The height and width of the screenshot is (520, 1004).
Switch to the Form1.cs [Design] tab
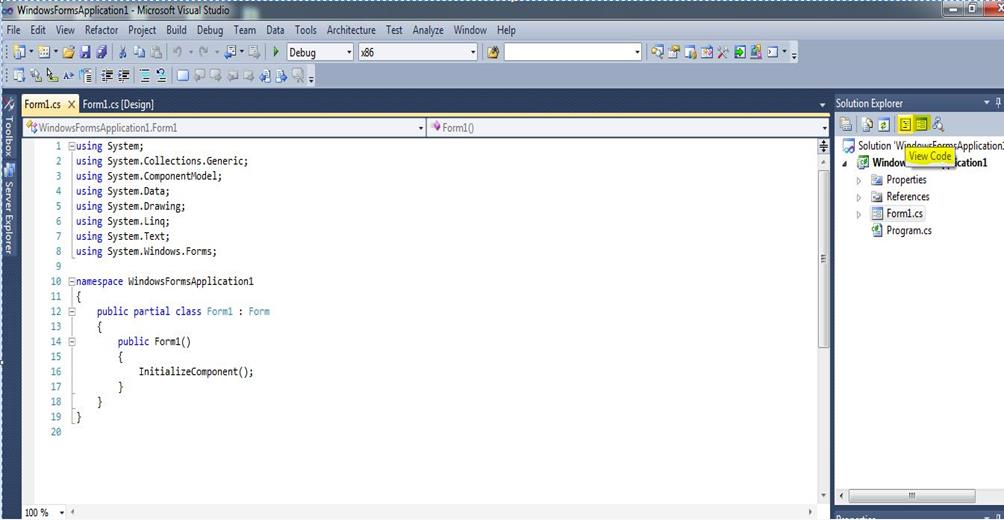[x=118, y=104]
